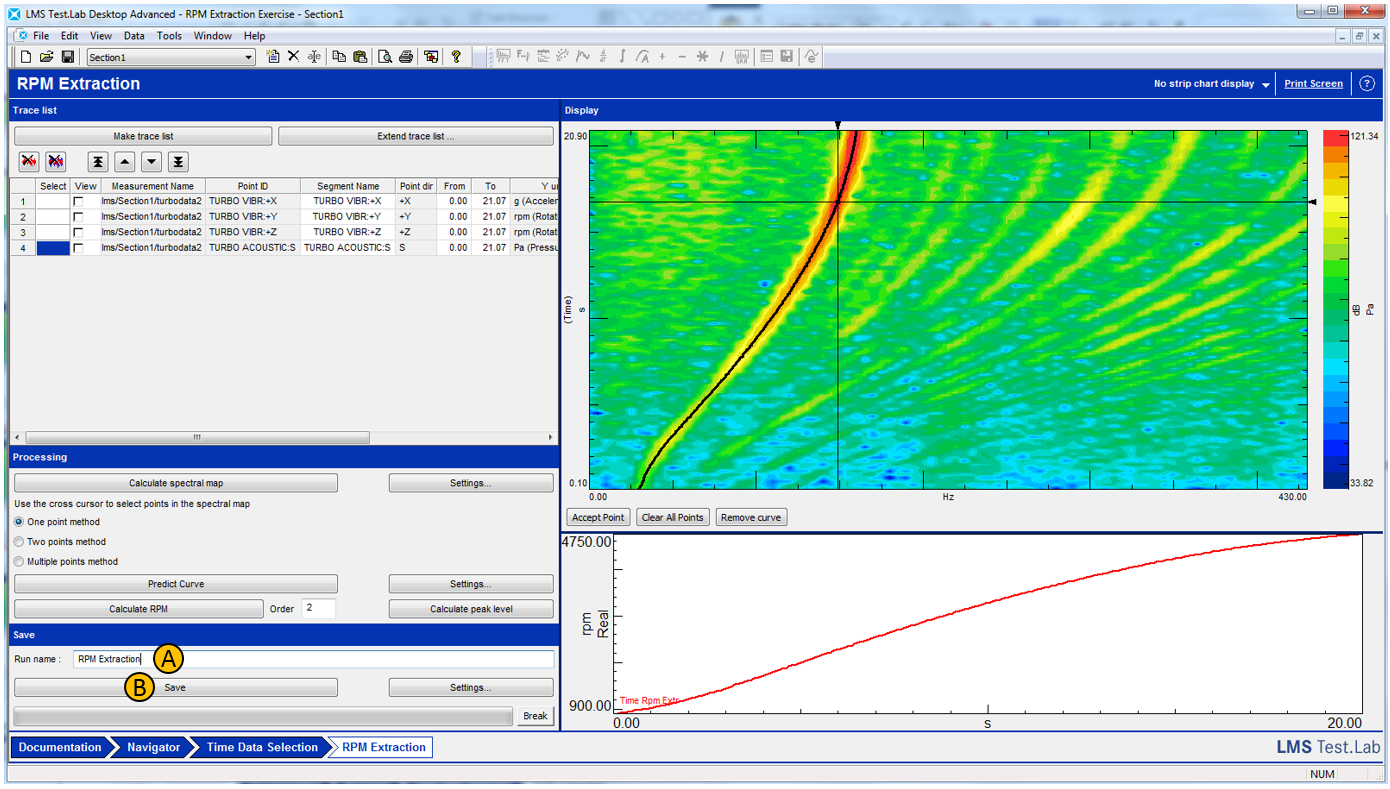The image size is (1390, 789).
Task: Click the toolbar icon left of the help icon
Action: [431, 57]
